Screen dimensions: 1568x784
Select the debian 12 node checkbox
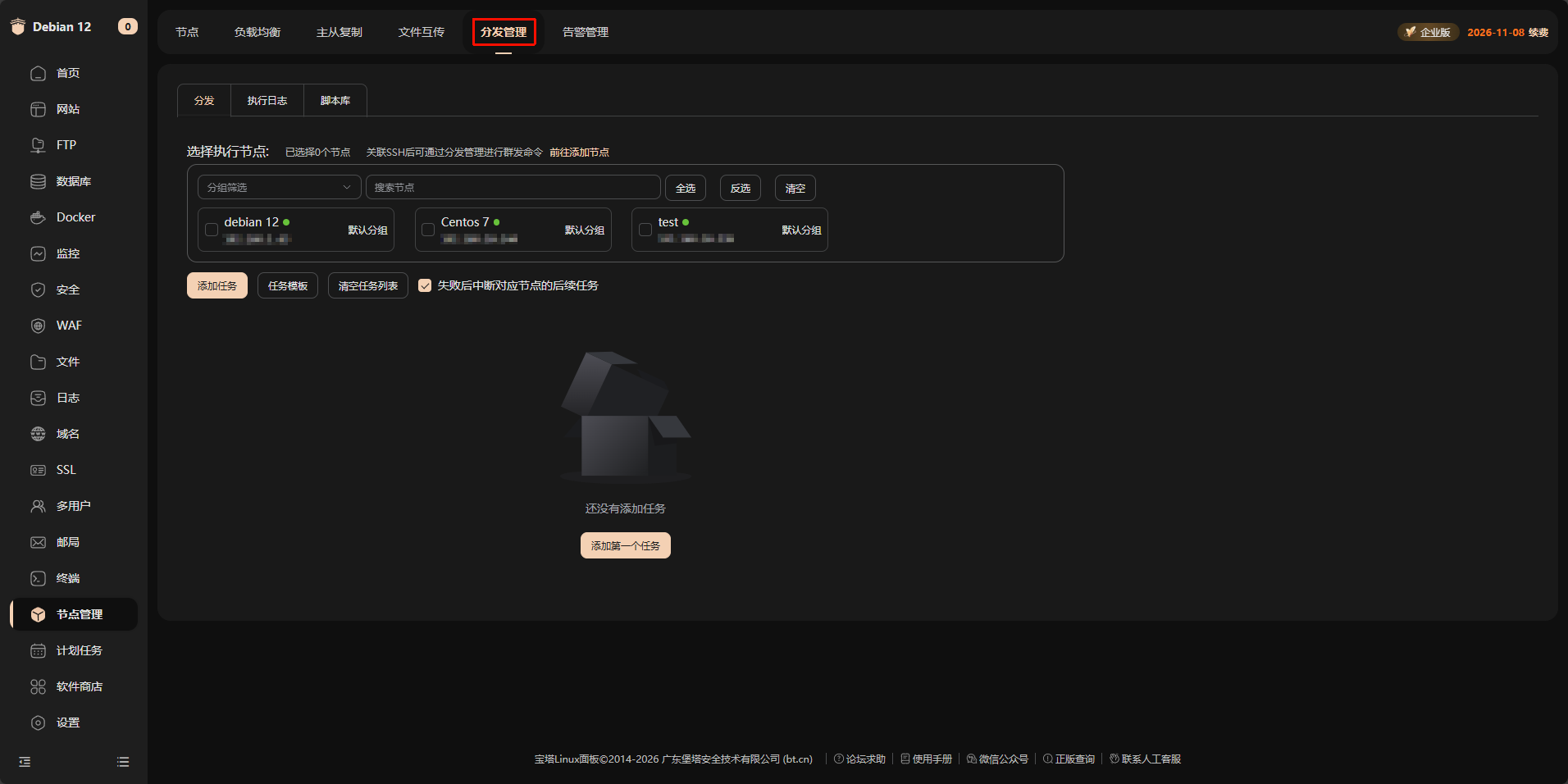click(x=212, y=230)
